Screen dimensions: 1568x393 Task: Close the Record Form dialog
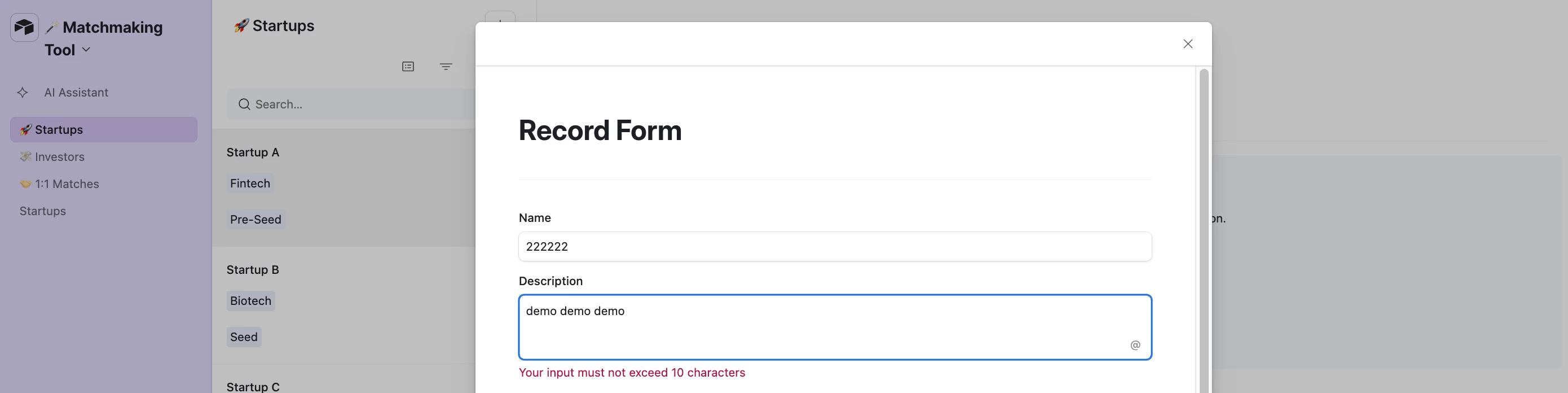[1188, 44]
